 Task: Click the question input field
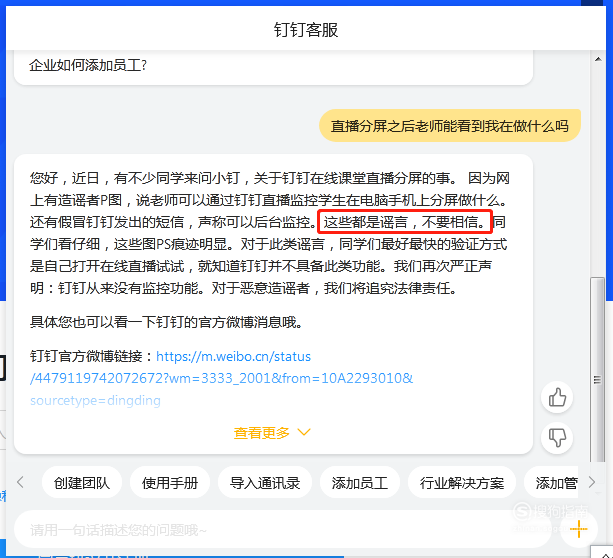coord(281,530)
